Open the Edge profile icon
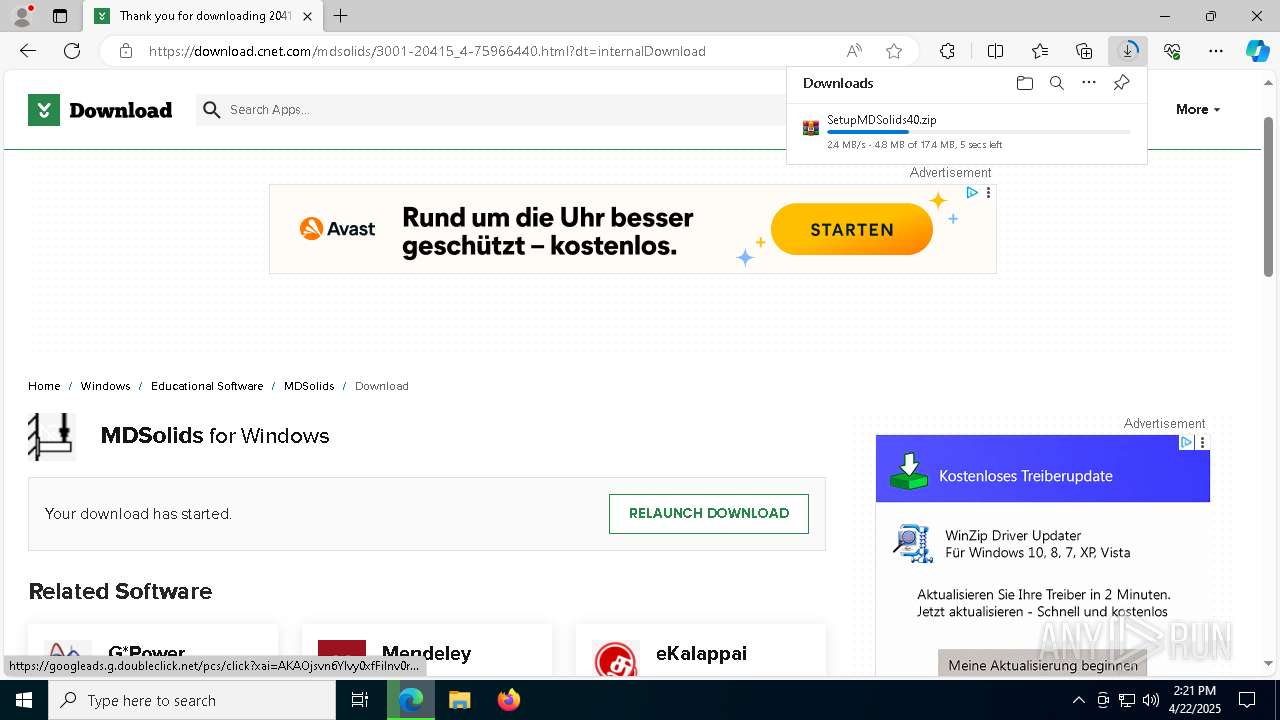Viewport: 1280px width, 720px height. [22, 16]
